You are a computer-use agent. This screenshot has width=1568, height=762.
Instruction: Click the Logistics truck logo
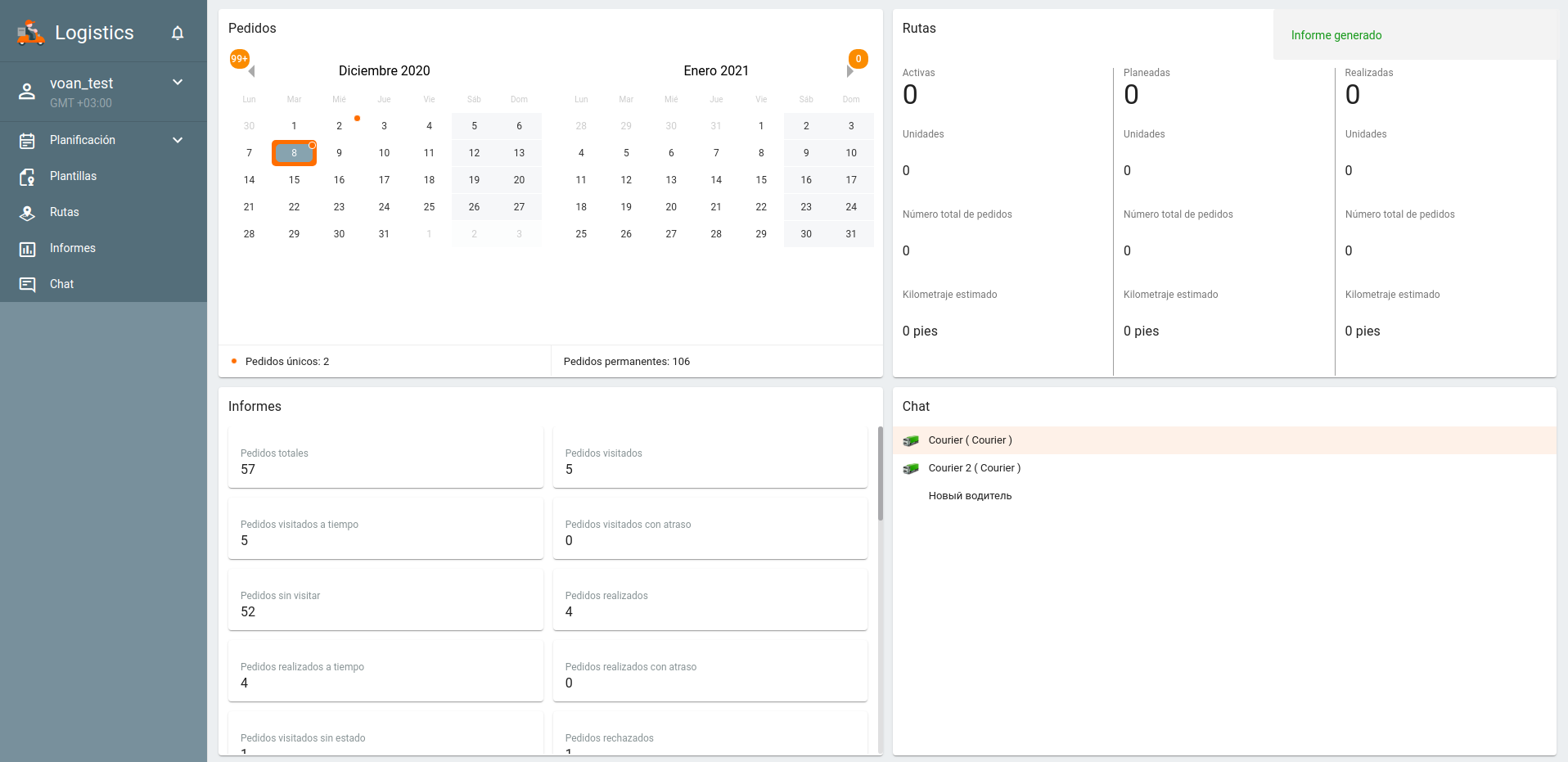coord(29,33)
